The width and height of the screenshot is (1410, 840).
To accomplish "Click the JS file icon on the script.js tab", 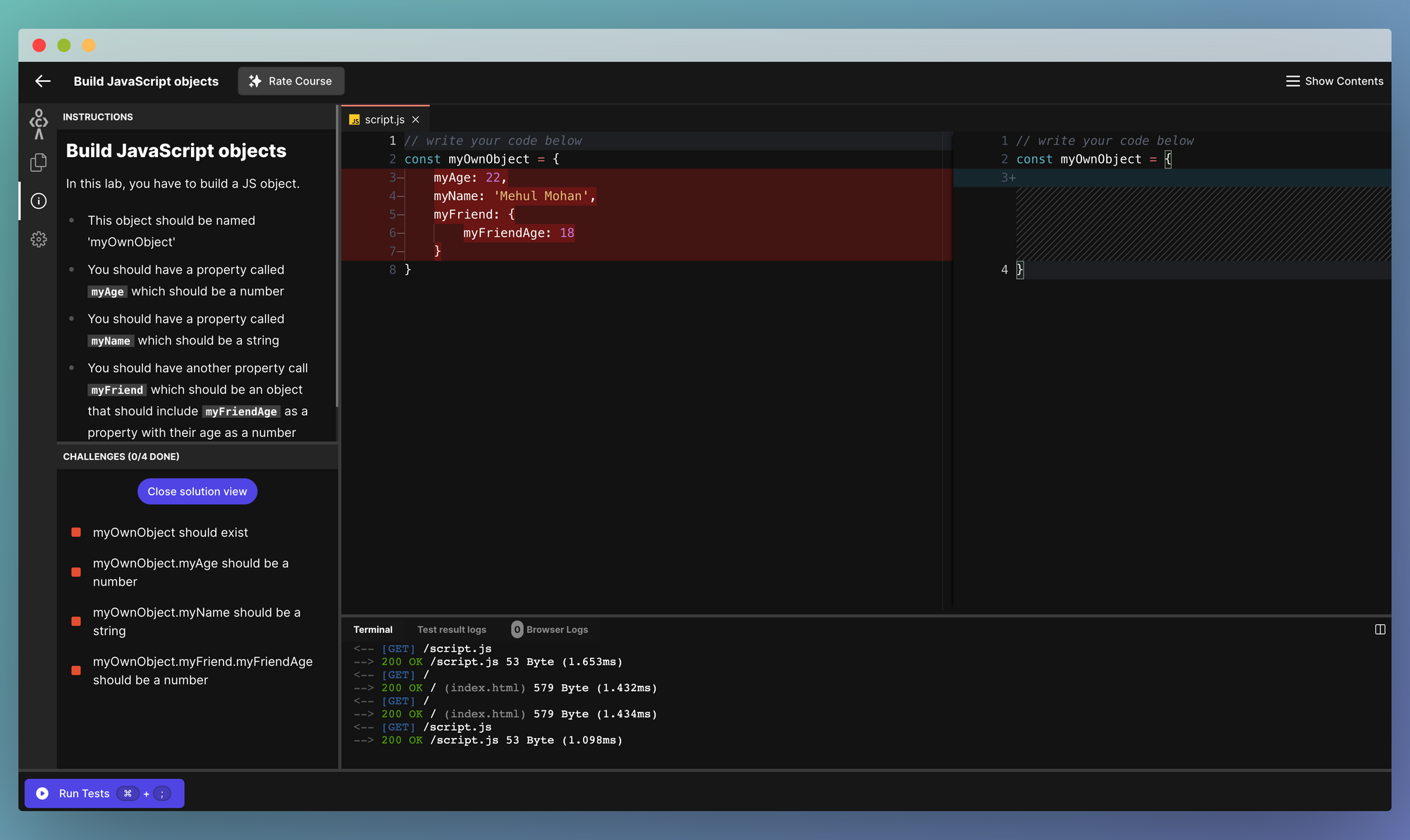I will (355, 119).
